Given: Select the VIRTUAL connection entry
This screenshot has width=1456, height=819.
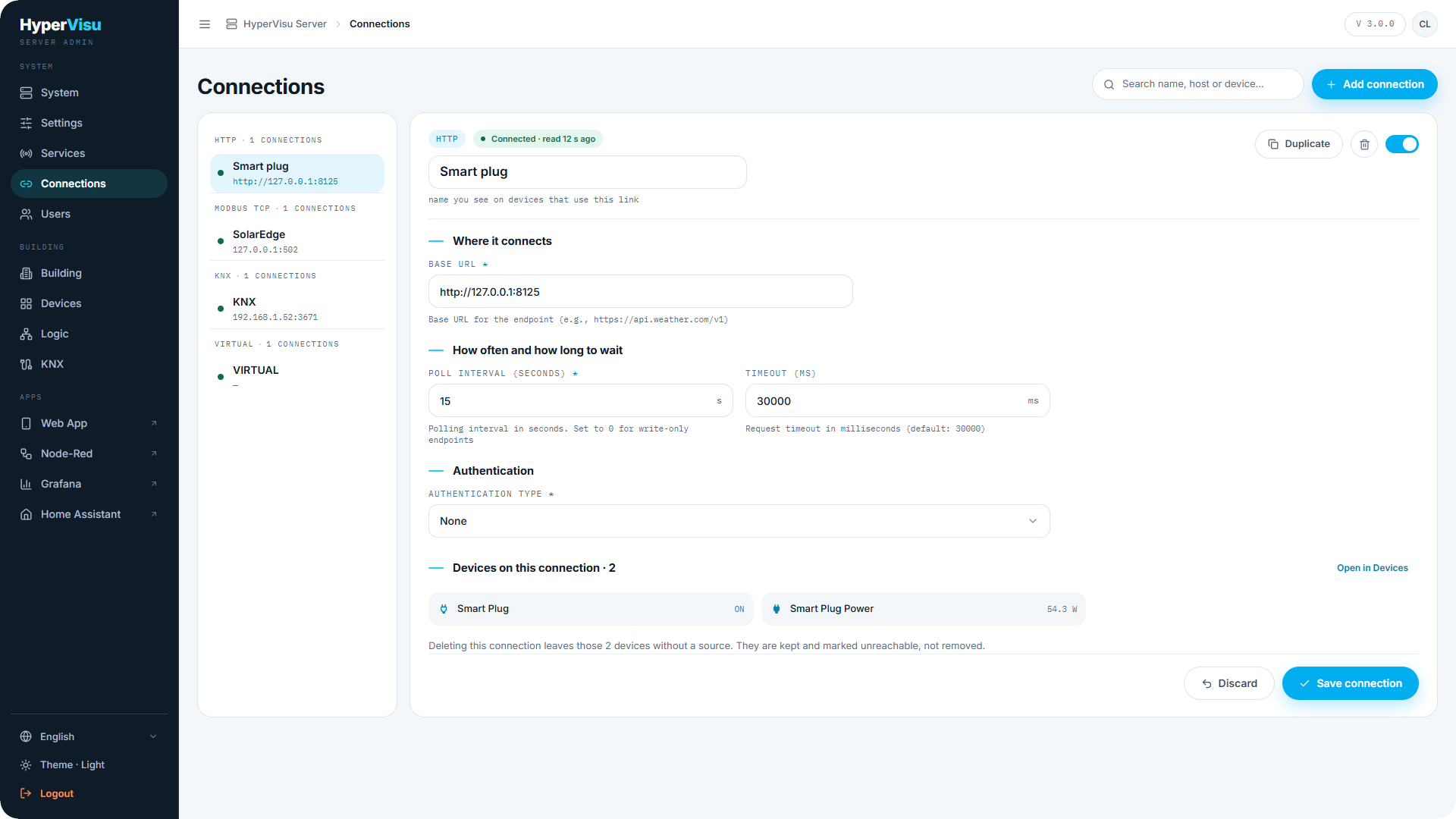Looking at the screenshot, I should [x=297, y=377].
